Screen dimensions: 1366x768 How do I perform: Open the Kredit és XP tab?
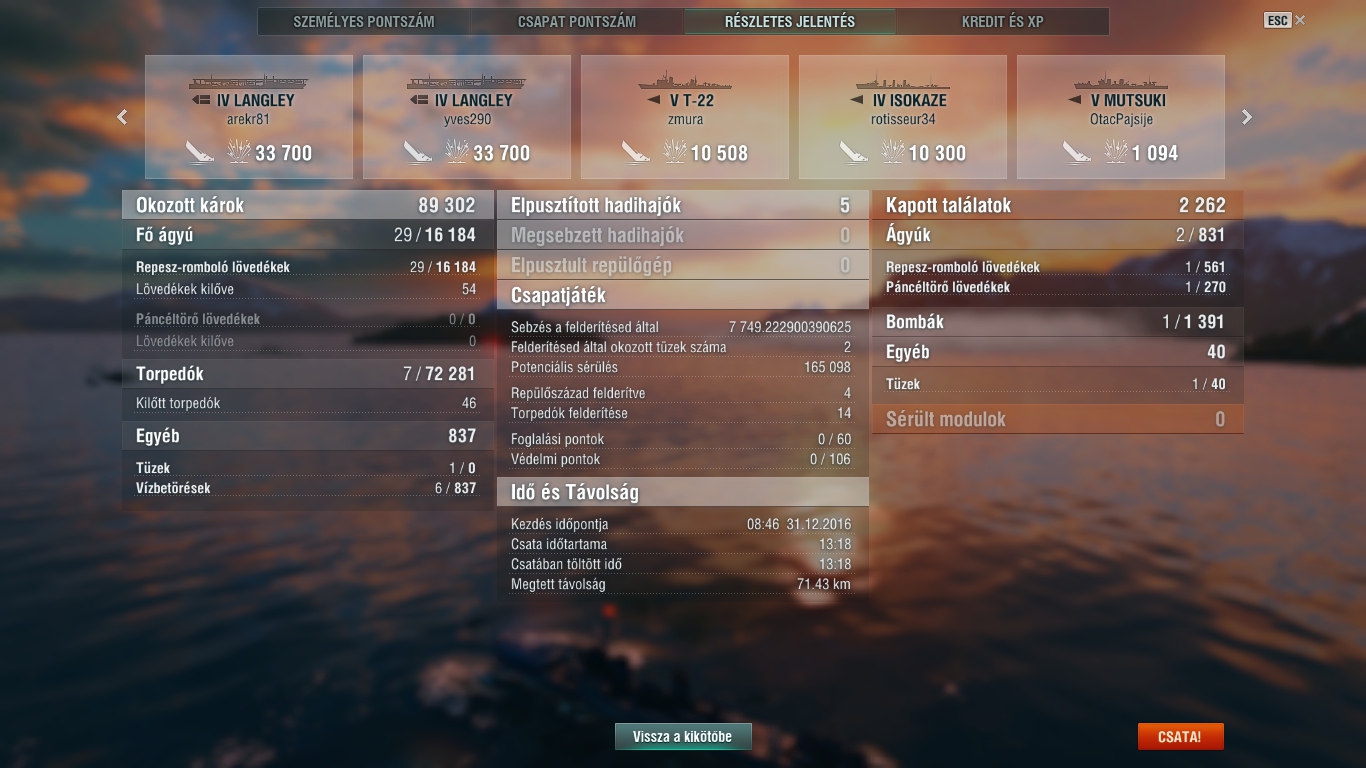(1003, 21)
